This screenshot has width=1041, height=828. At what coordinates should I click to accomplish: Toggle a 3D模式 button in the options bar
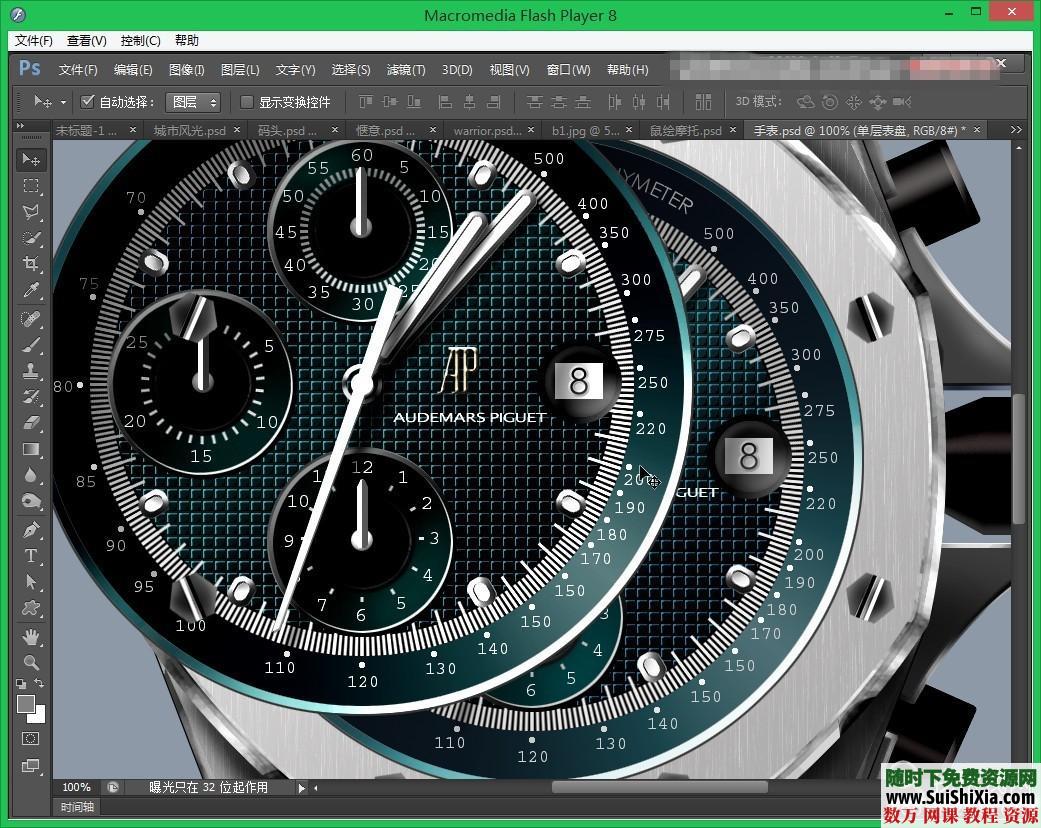point(806,101)
